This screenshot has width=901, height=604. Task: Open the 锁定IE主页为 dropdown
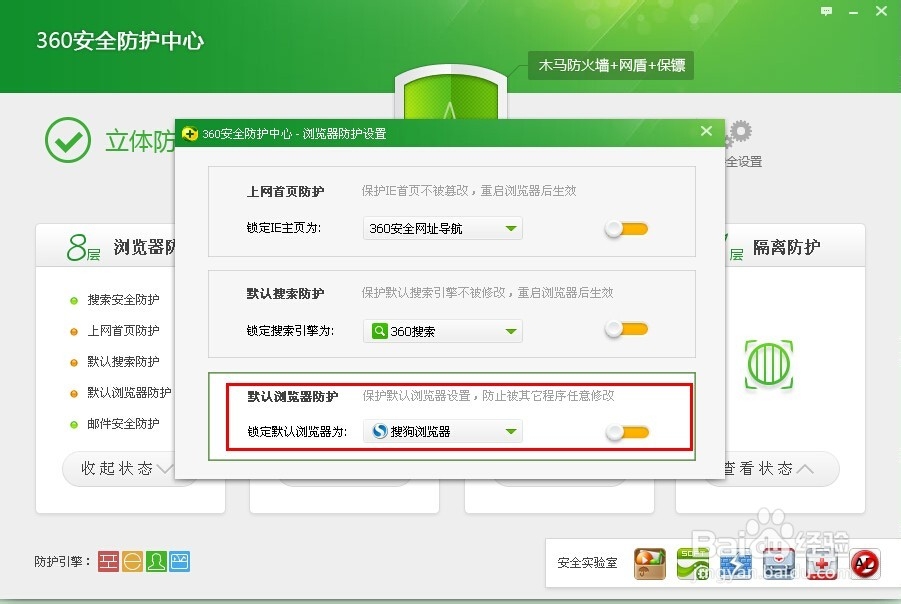tap(441, 228)
